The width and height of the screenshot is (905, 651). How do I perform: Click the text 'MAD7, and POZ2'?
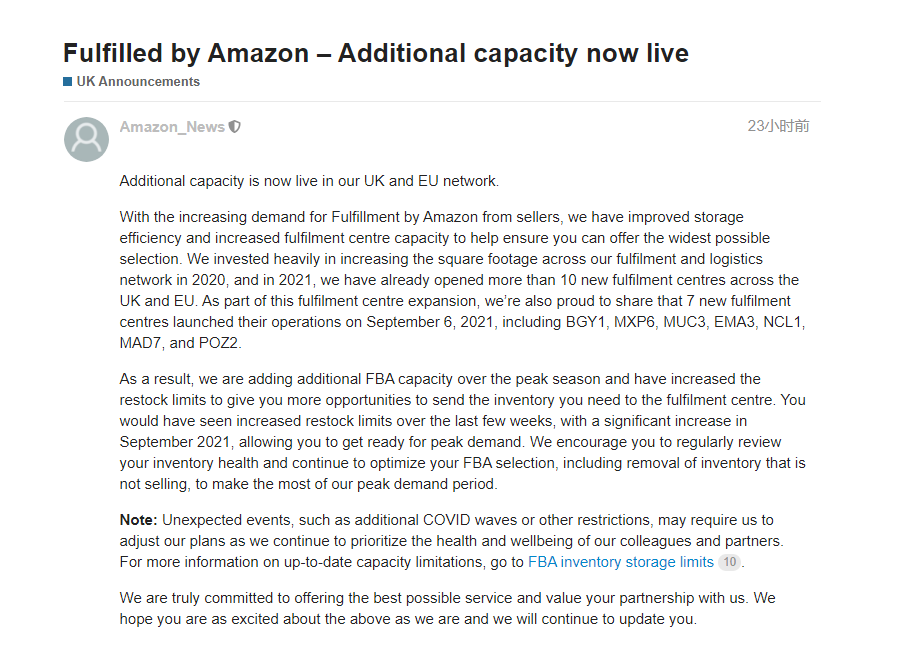179,343
